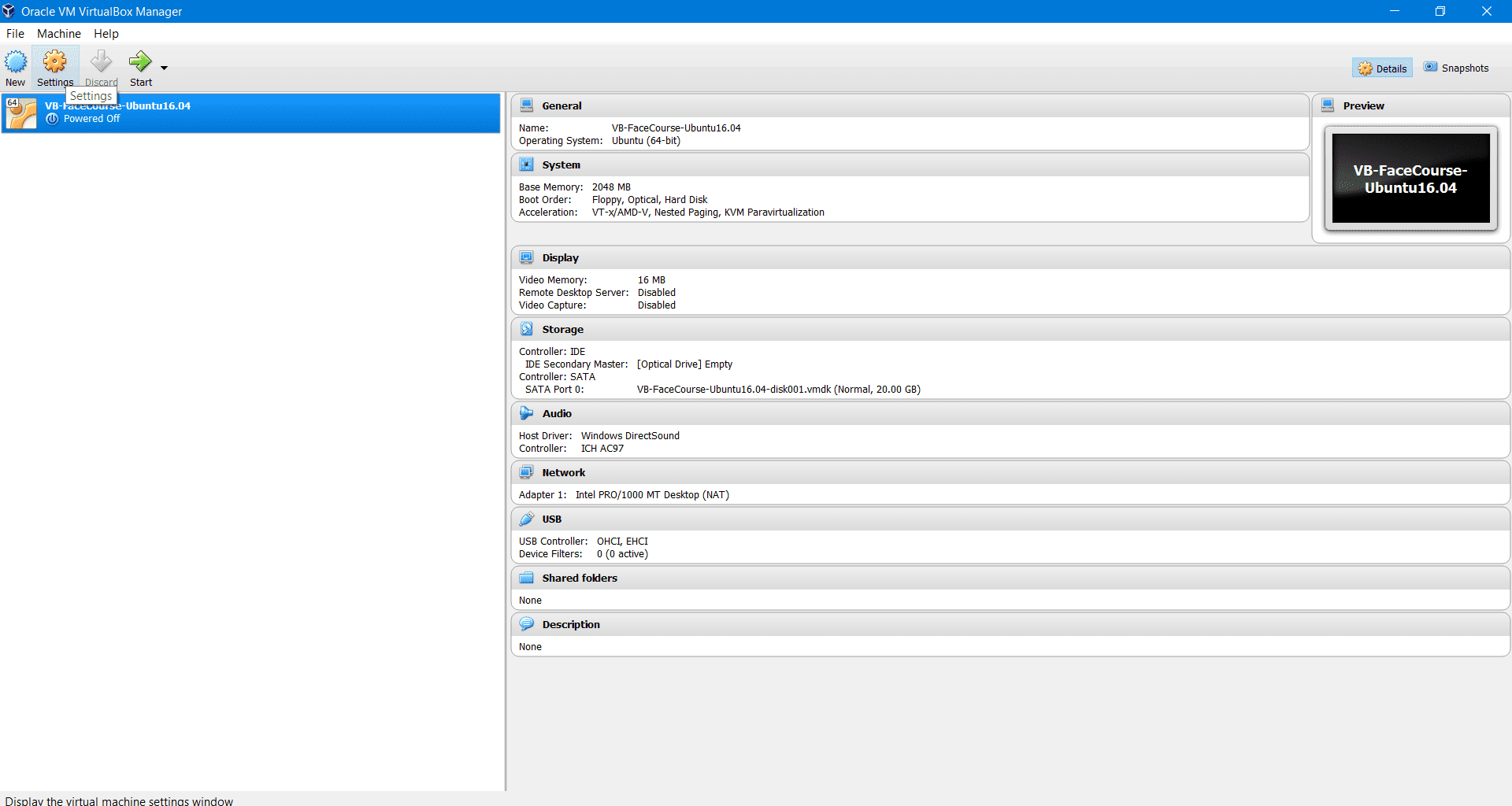Screen dimensions: 1512x806
Task: Click the Details button gear icon
Action: tap(1365, 68)
